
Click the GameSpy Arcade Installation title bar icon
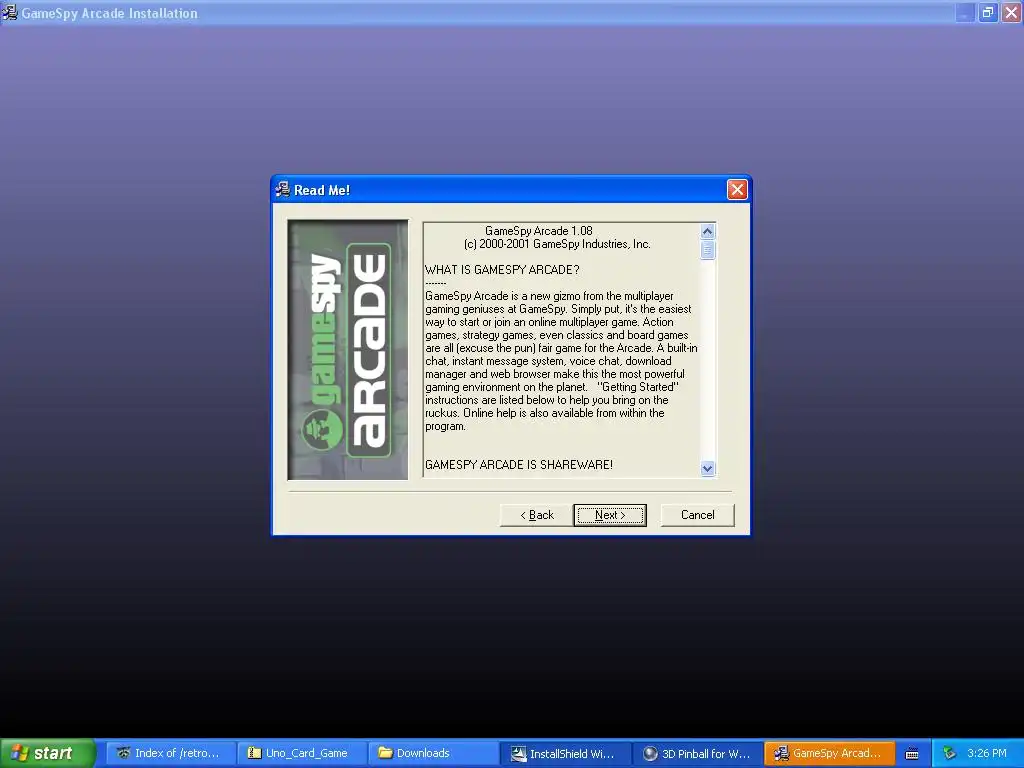click(x=10, y=12)
